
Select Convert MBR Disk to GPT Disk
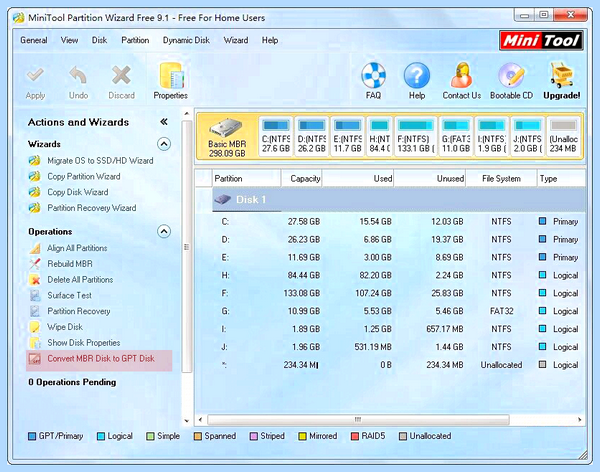[99, 359]
